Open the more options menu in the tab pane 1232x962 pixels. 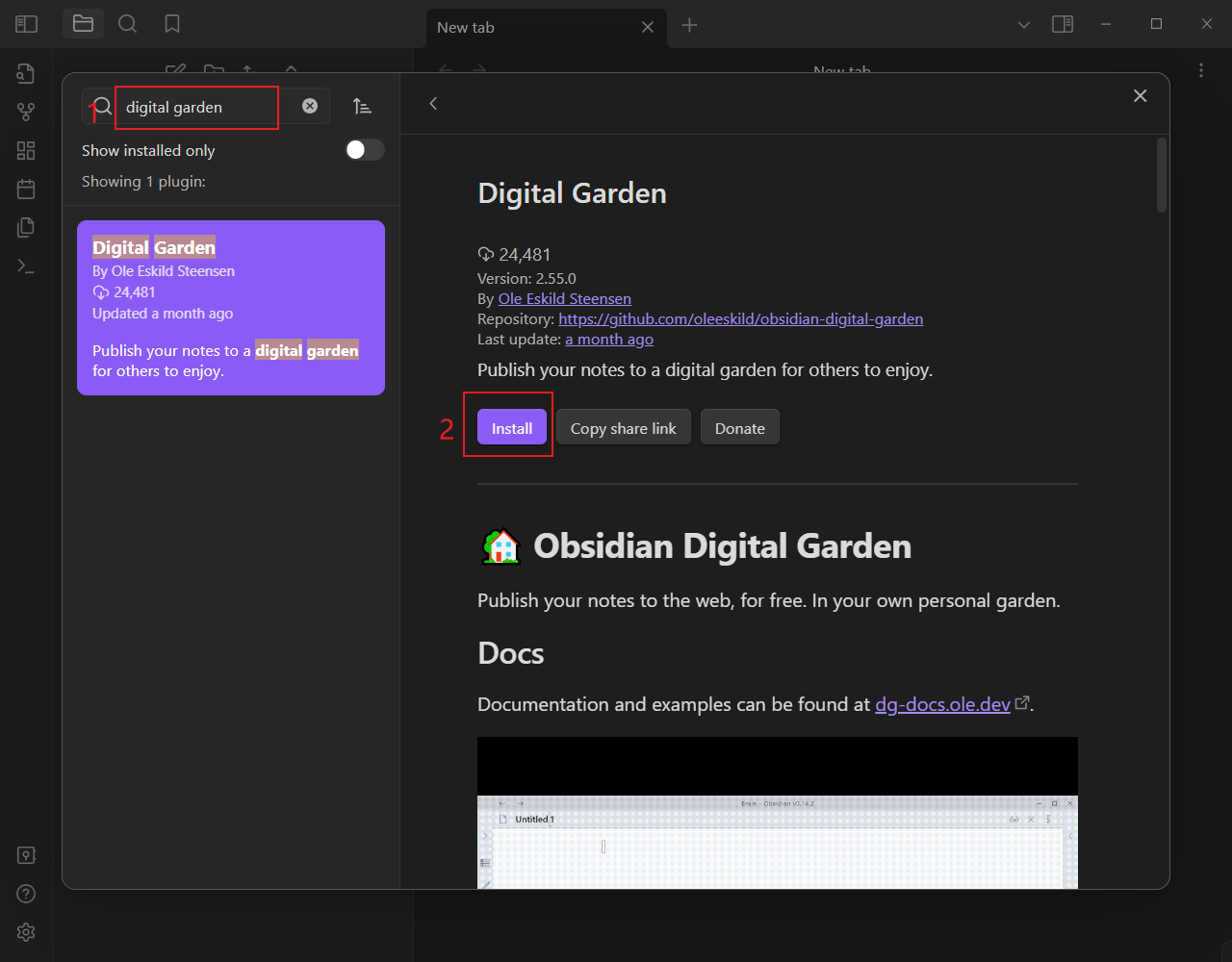pyautogui.click(x=1200, y=71)
